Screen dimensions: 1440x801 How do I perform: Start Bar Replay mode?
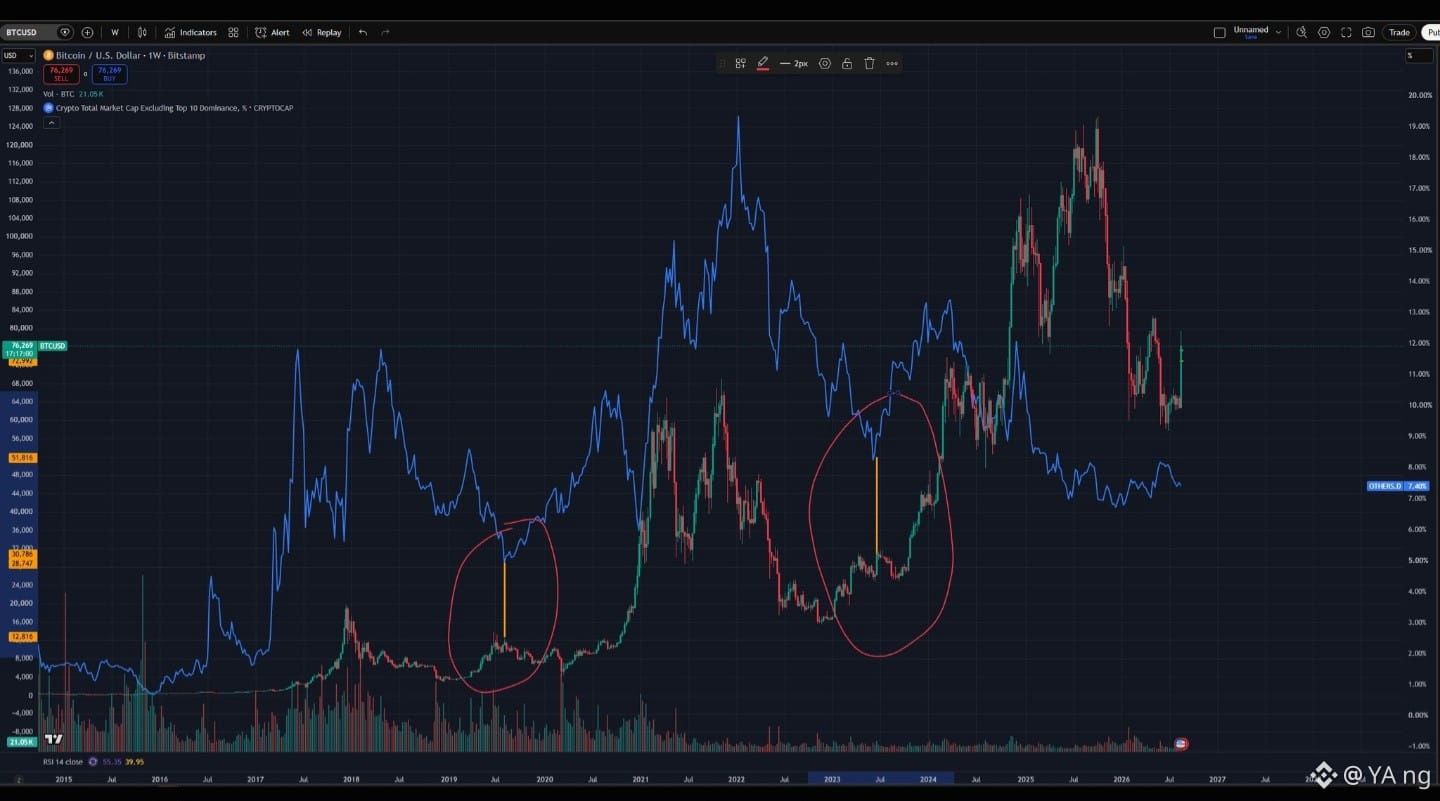(x=322, y=33)
